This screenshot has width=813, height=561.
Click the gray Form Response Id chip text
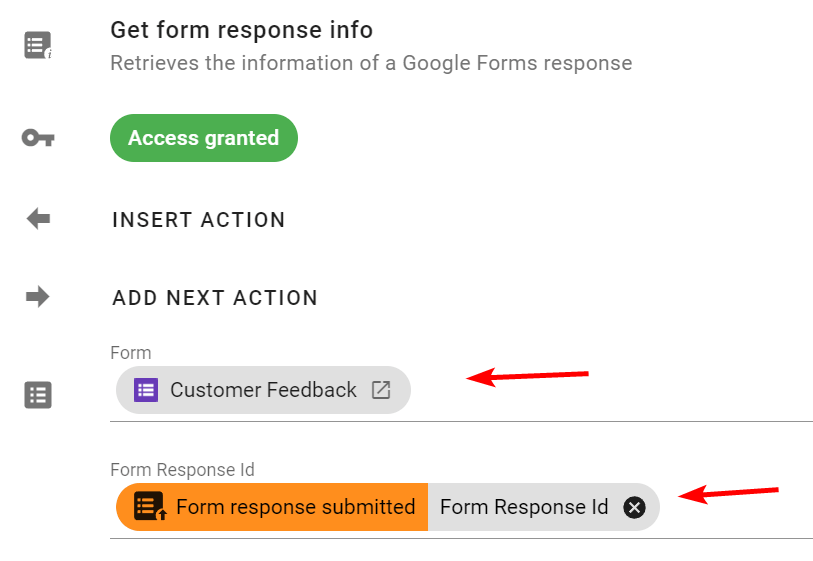523,507
